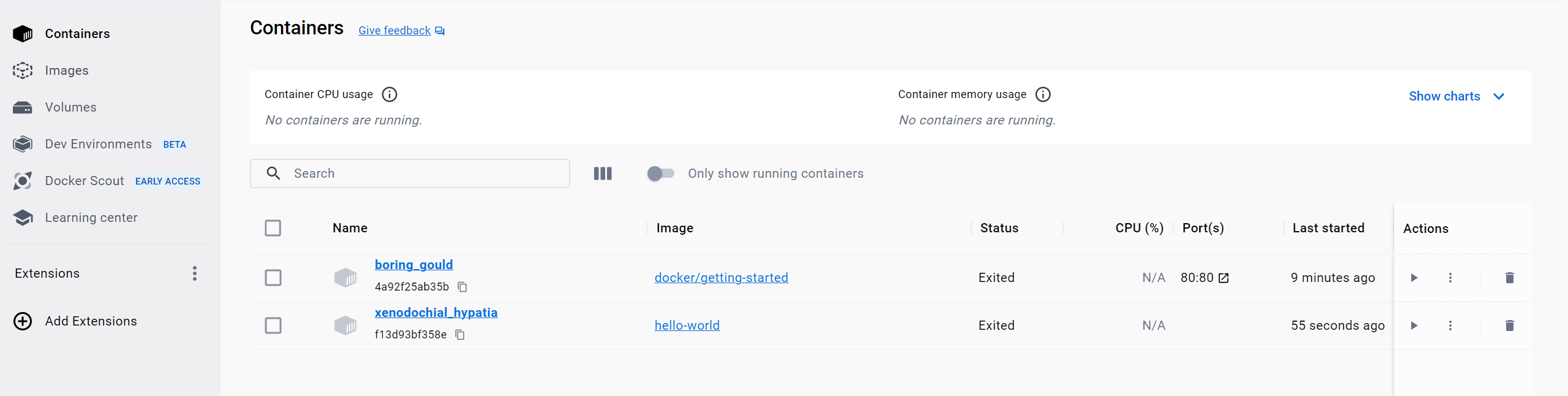Expand Show charts chevron
This screenshot has height=396, width=1568.
(1499, 96)
